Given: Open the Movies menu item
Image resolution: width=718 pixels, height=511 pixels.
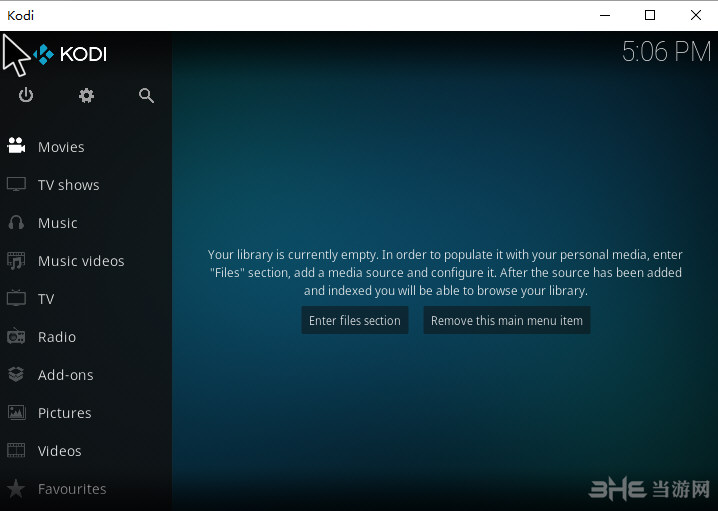Looking at the screenshot, I should pyautogui.click(x=86, y=147).
